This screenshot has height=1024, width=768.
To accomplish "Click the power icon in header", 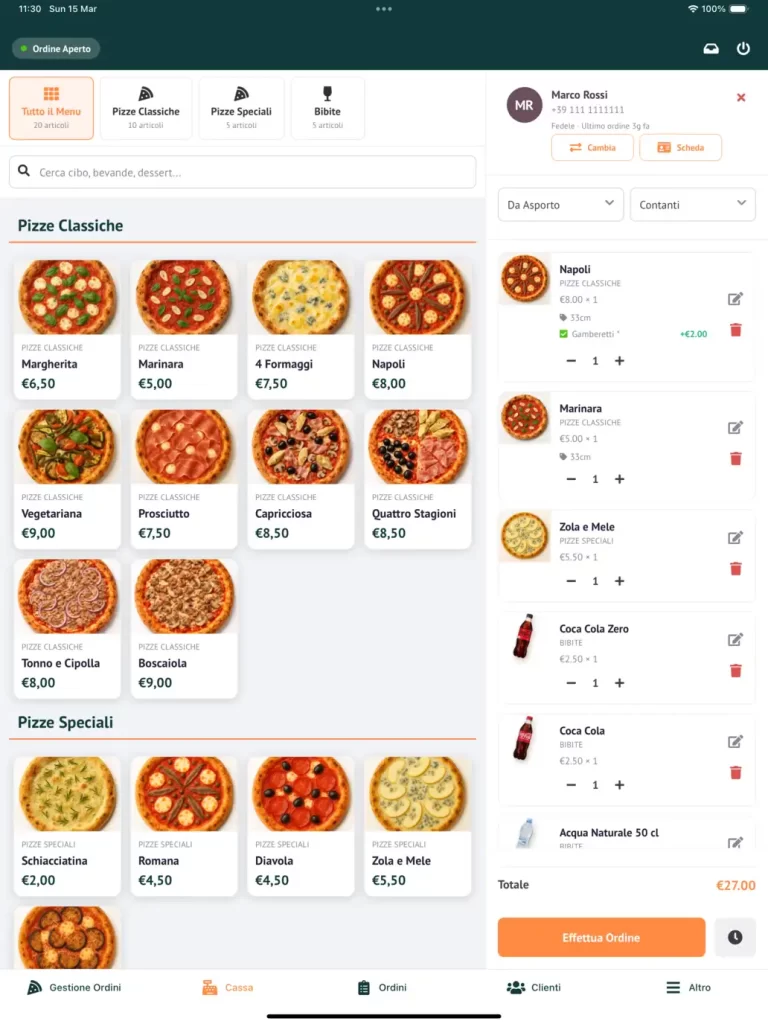I will [743, 48].
